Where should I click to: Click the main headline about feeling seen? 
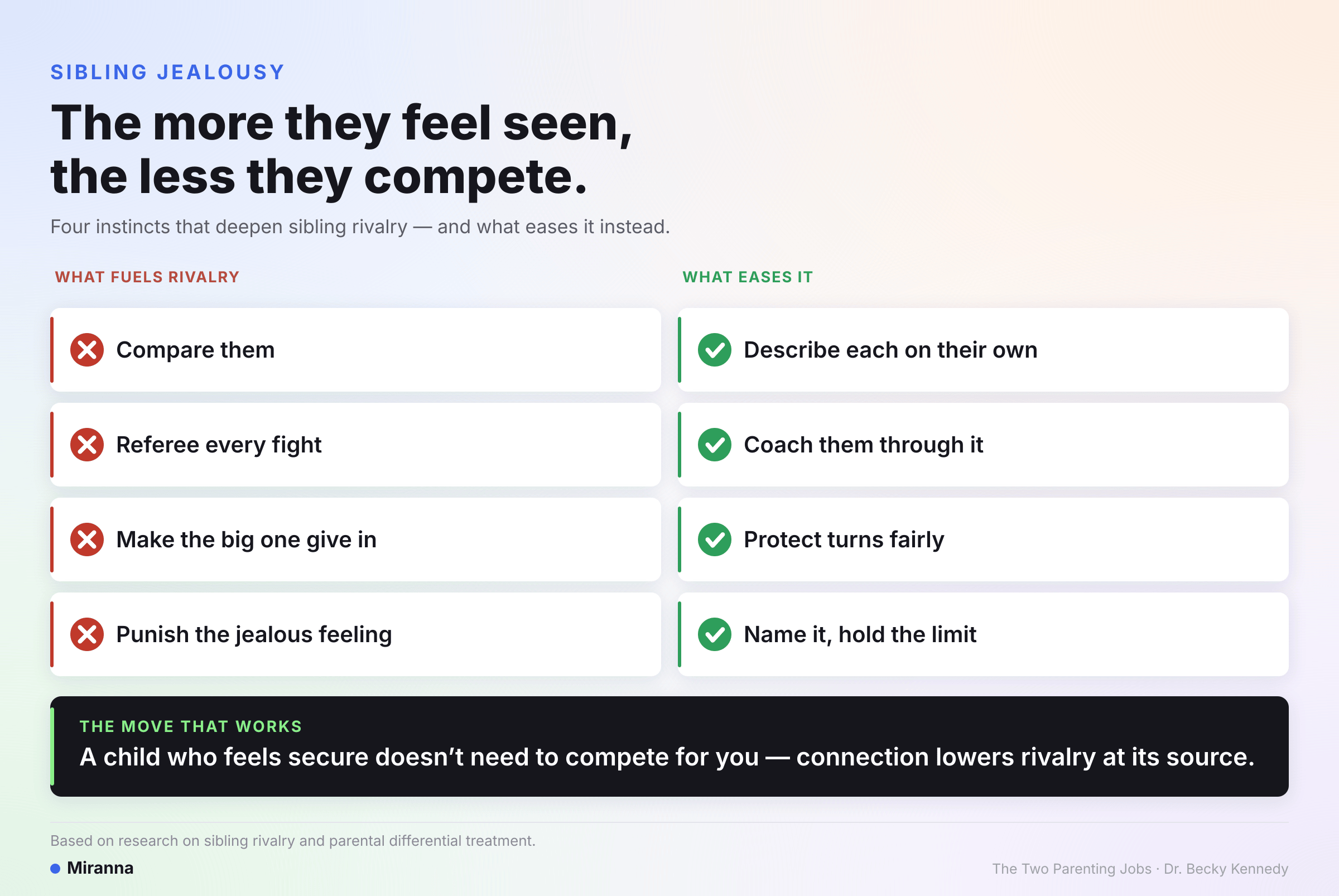341,150
